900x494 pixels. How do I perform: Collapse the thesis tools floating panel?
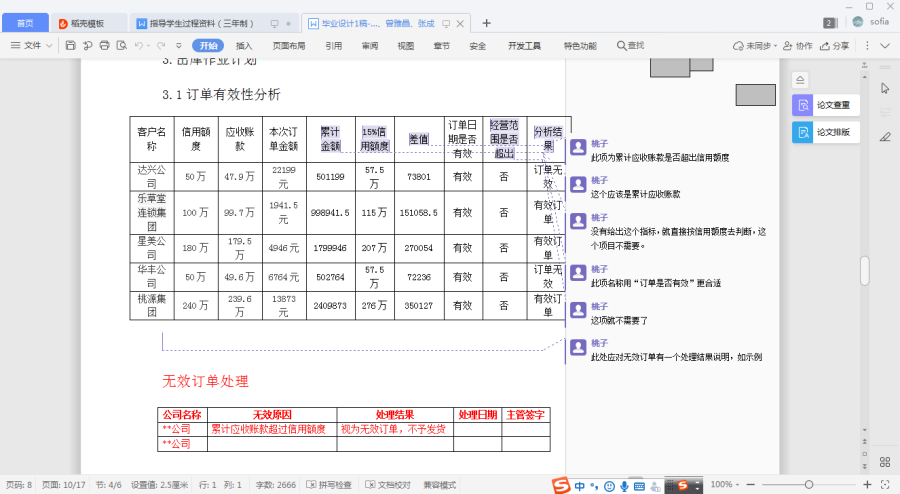[x=800, y=80]
